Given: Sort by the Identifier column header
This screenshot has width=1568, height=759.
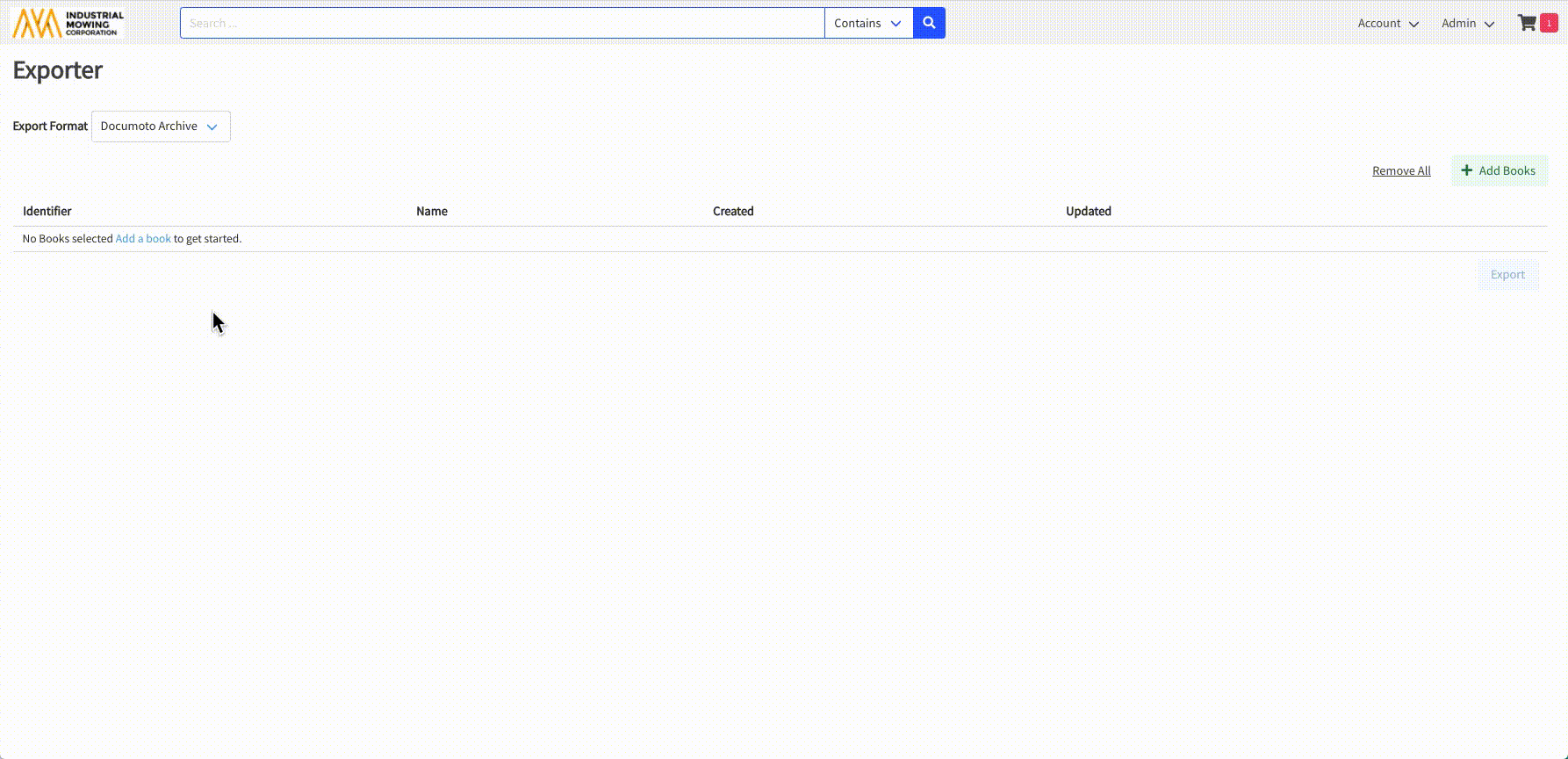Looking at the screenshot, I should tap(47, 212).
